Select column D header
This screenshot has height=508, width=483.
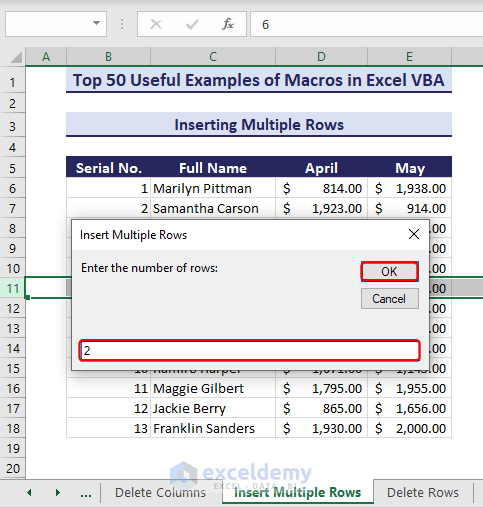[321, 57]
